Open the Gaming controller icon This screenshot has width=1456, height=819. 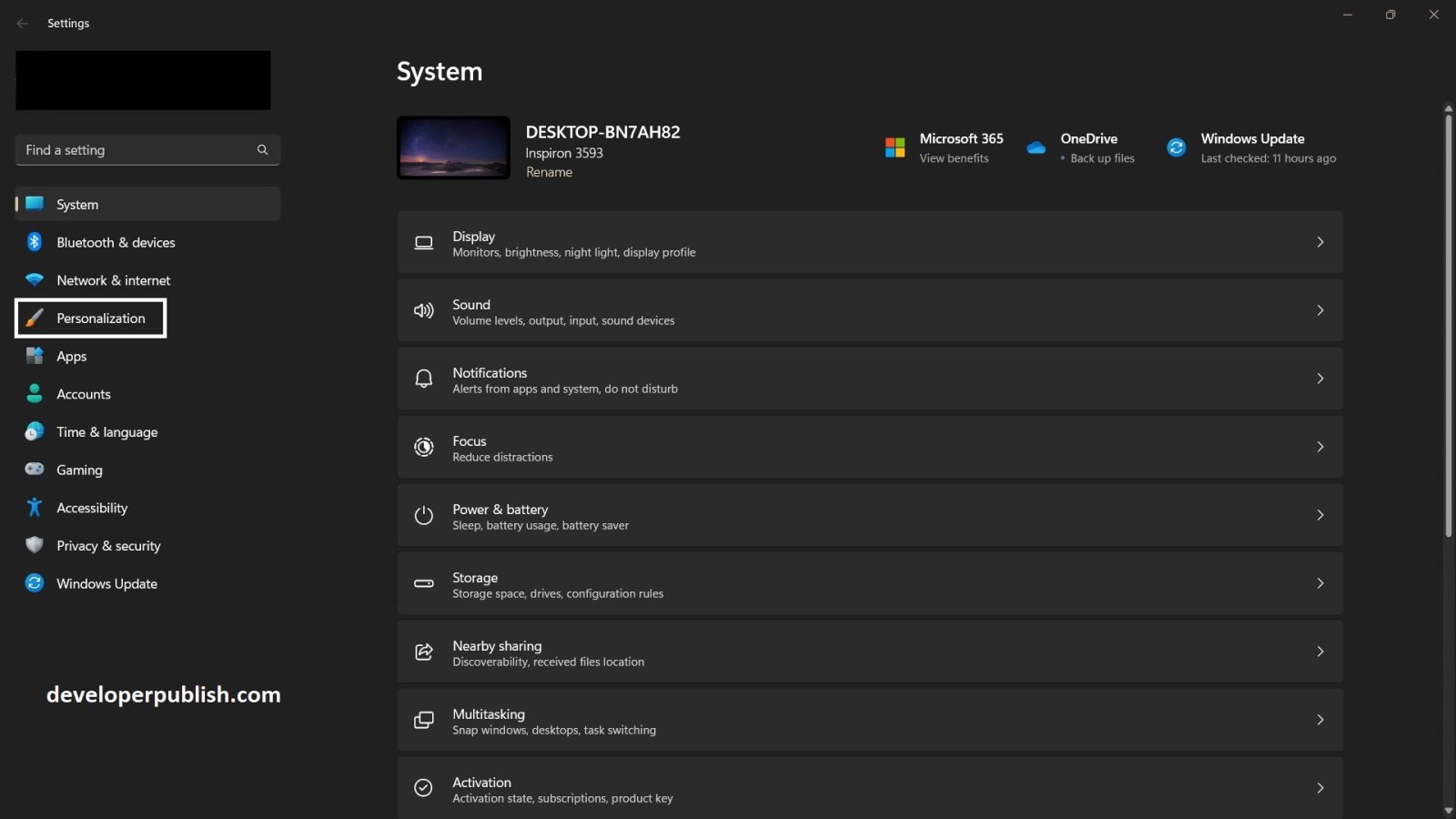tap(34, 470)
